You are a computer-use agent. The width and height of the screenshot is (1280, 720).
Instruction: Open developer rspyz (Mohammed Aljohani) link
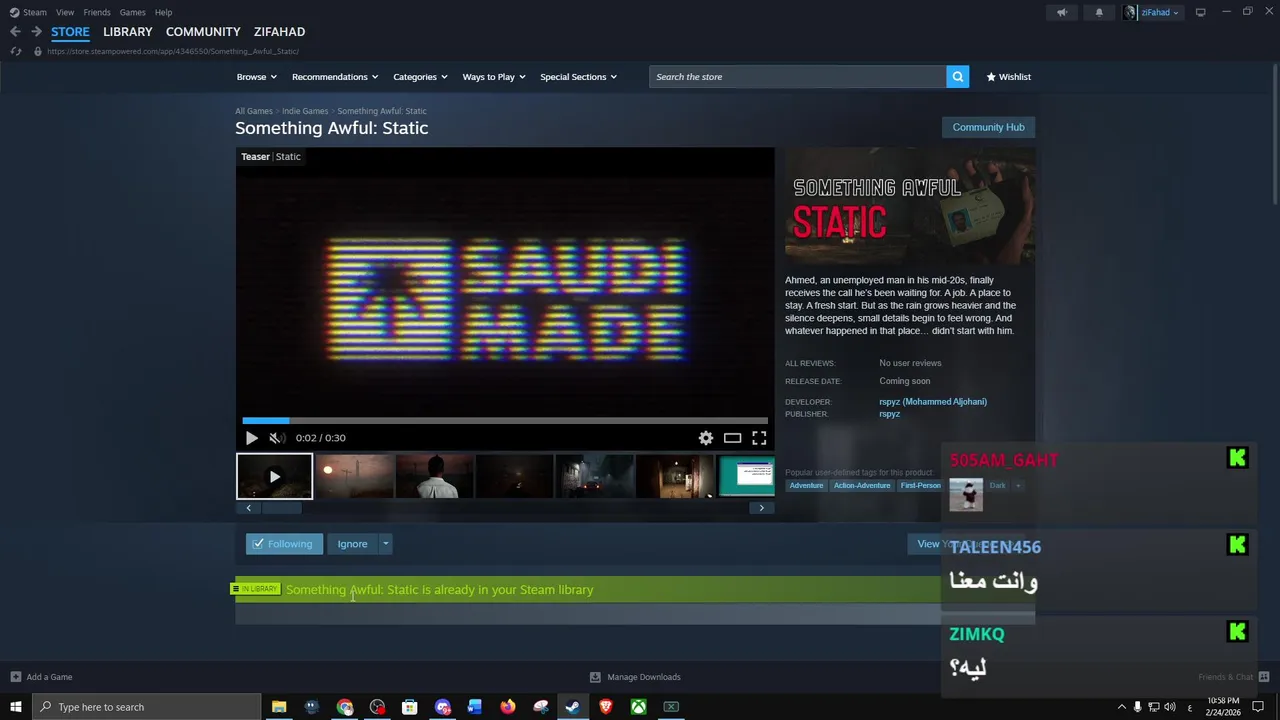click(933, 402)
